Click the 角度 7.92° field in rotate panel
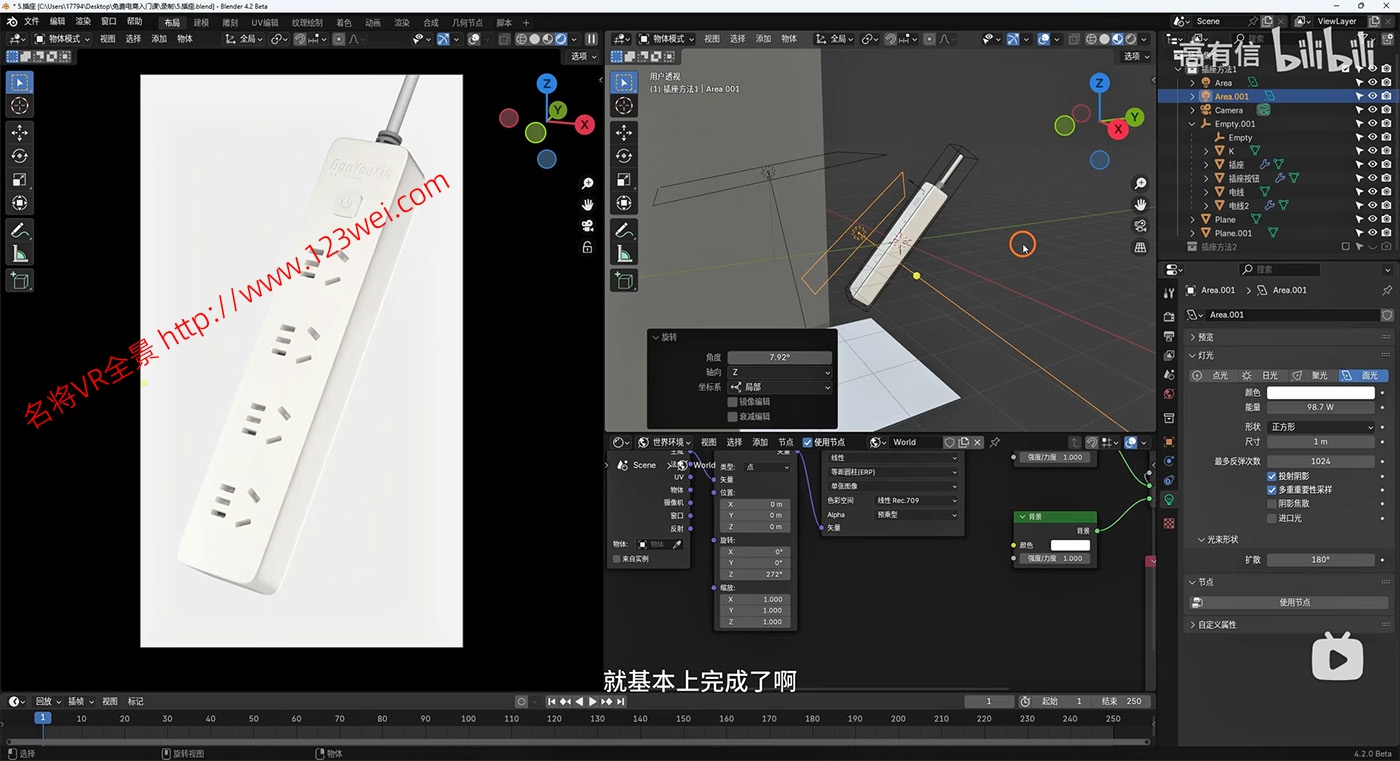 (x=780, y=357)
